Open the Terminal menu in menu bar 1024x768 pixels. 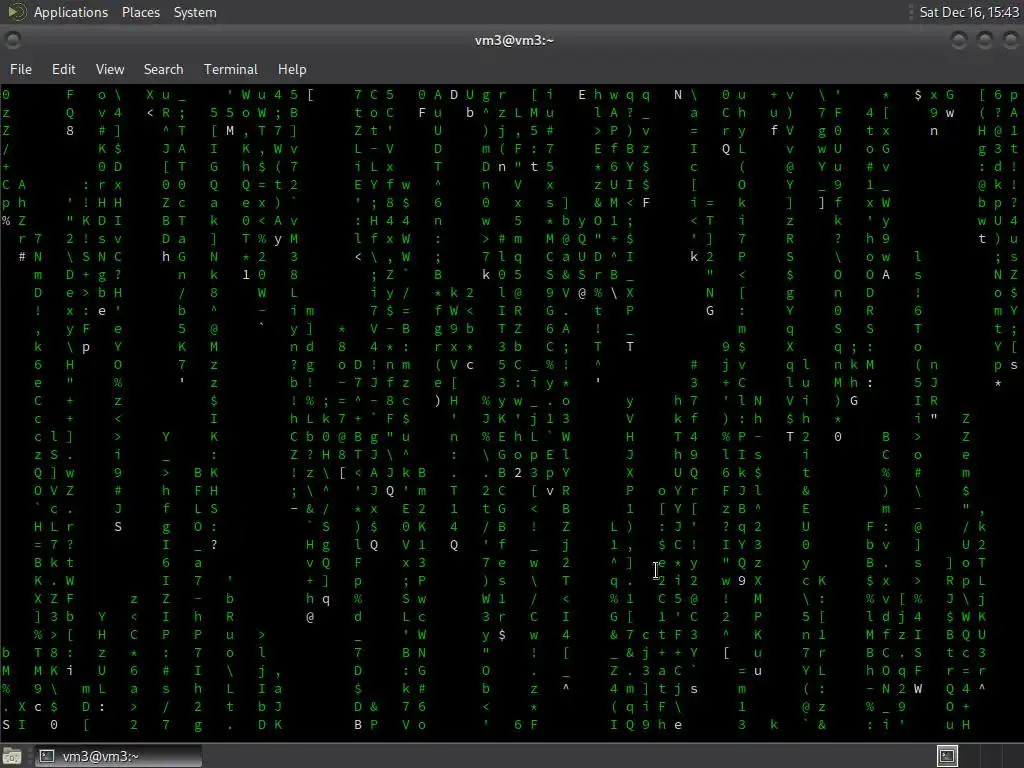pyautogui.click(x=231, y=69)
